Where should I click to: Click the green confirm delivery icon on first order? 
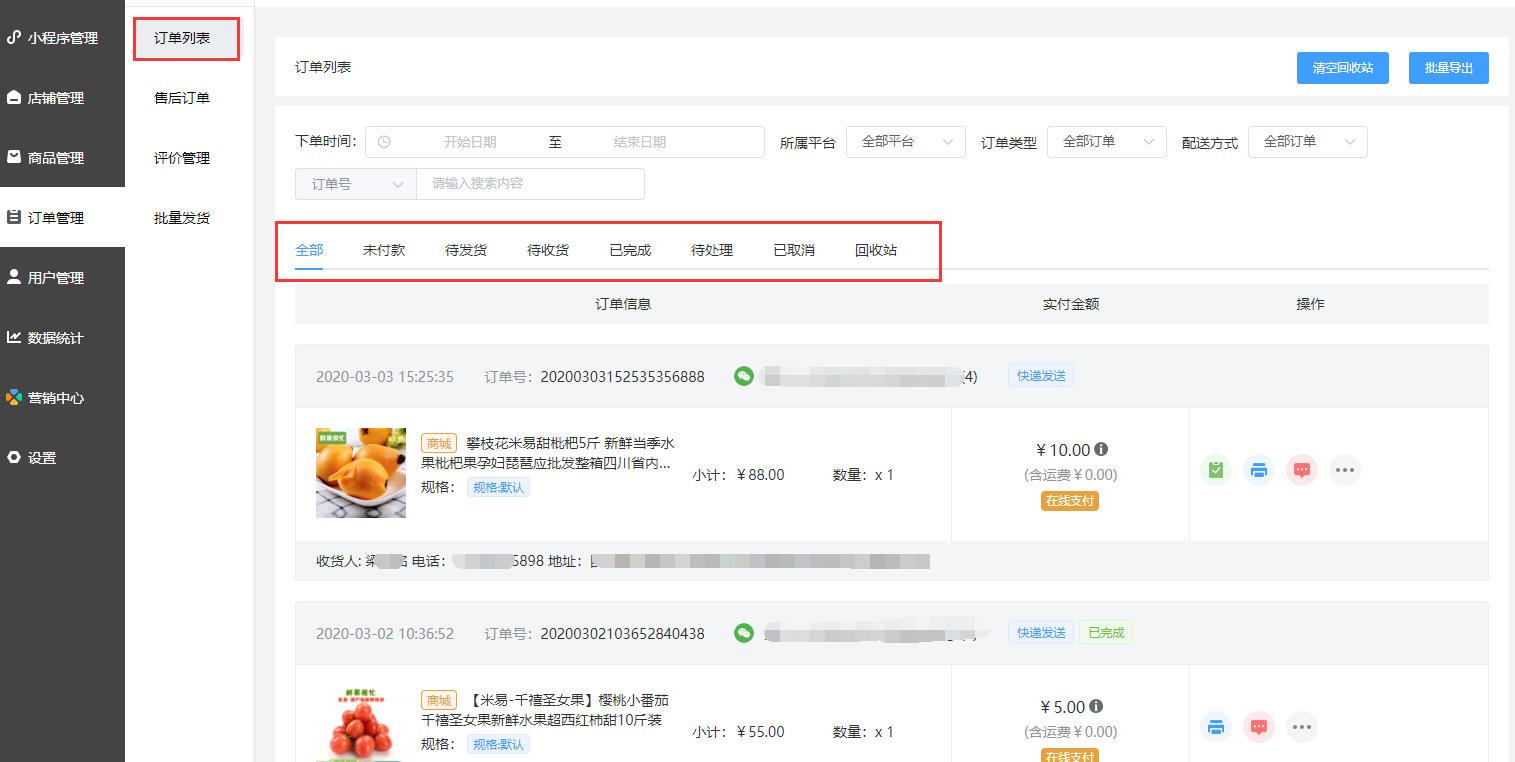pos(1215,470)
